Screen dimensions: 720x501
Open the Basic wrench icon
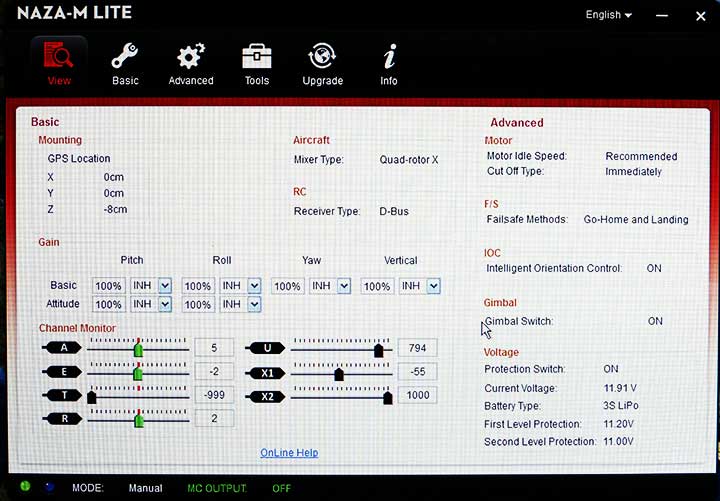click(125, 56)
